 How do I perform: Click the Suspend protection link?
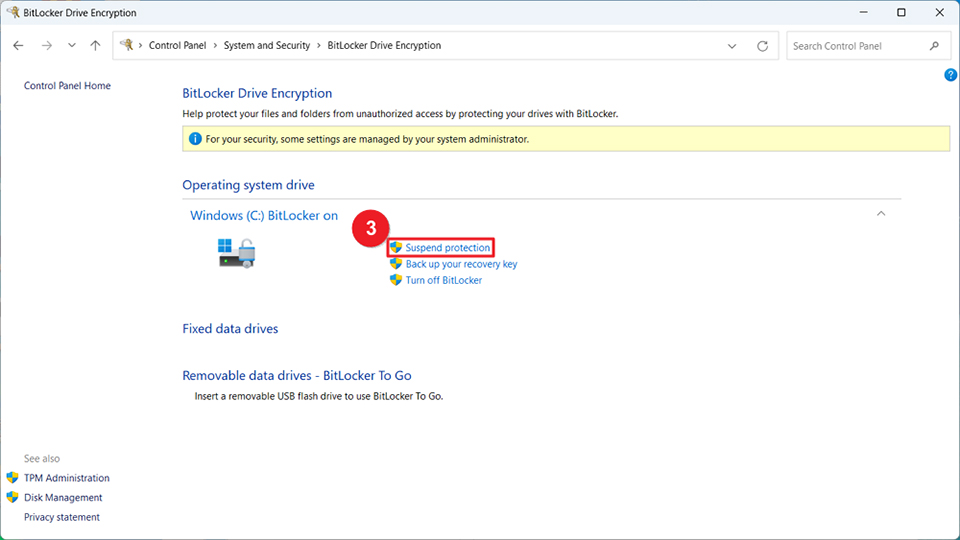coord(447,248)
